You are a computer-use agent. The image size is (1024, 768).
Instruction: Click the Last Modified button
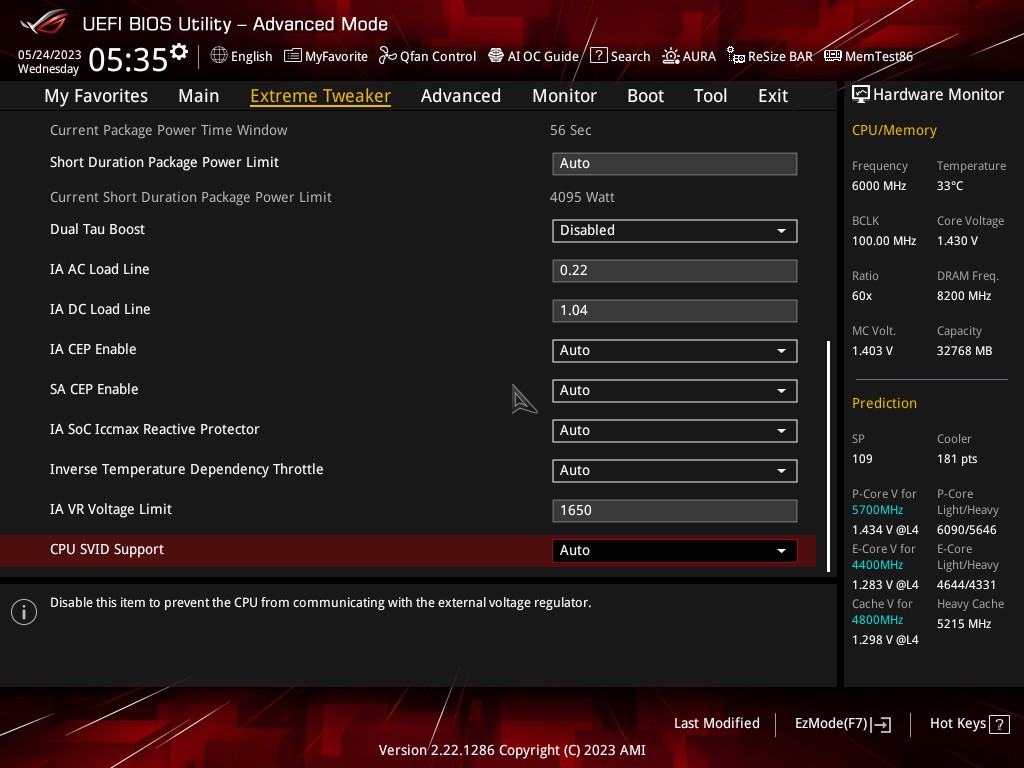716,723
